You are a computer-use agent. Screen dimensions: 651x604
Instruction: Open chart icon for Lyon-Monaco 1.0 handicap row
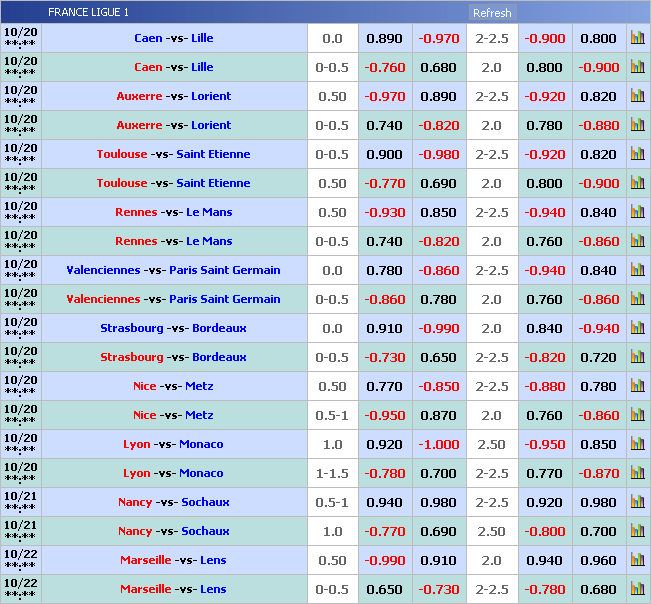point(637,444)
